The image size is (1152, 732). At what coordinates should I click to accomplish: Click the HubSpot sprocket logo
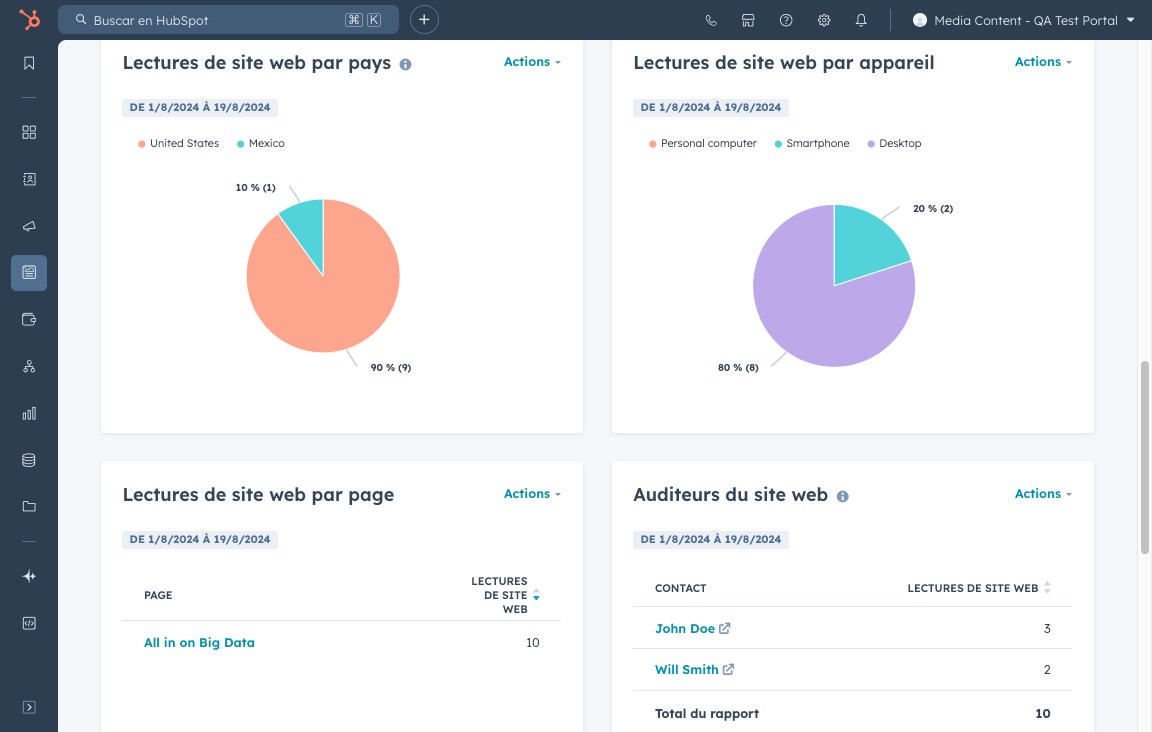(29, 20)
